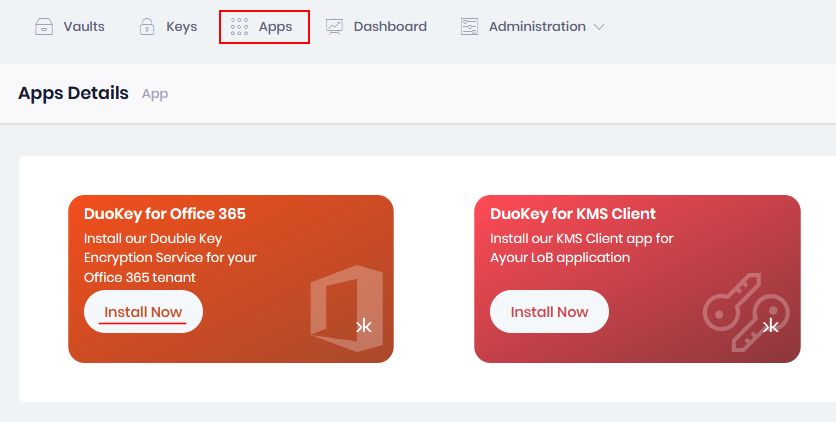This screenshot has width=836, height=422.
Task: Open the Dashboard page
Action: point(376,27)
